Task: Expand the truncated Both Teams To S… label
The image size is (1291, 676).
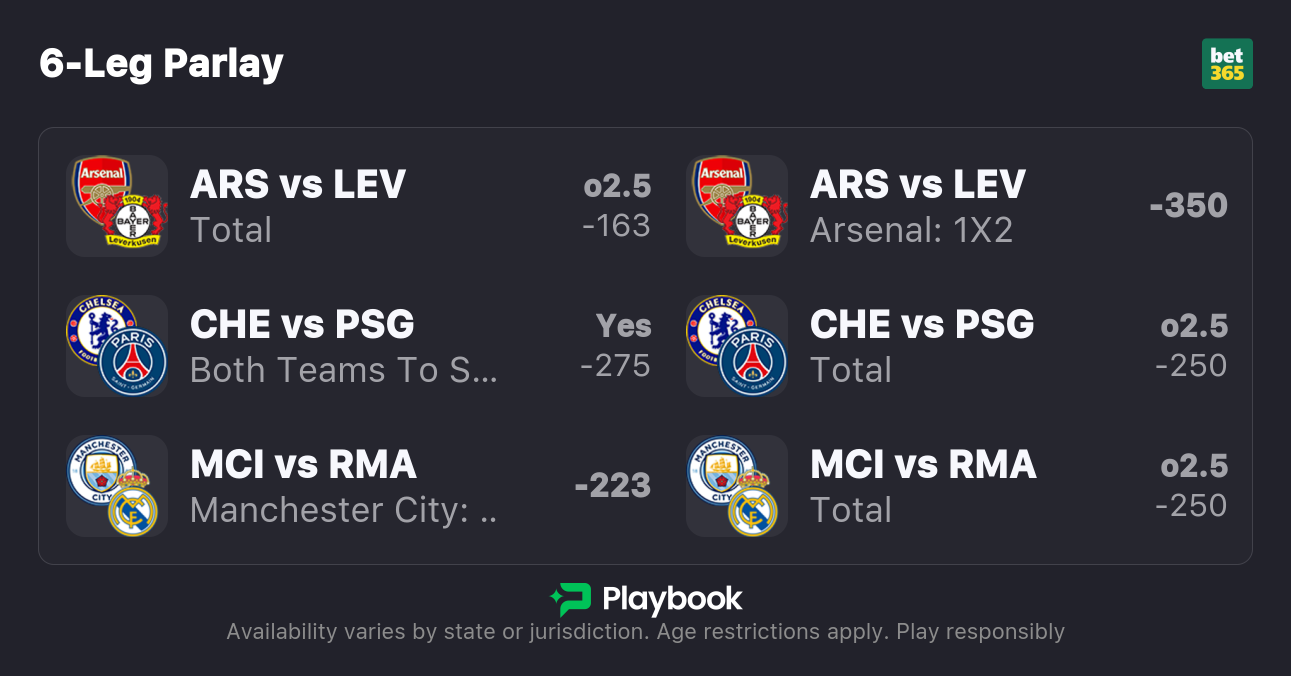Action: [x=343, y=371]
